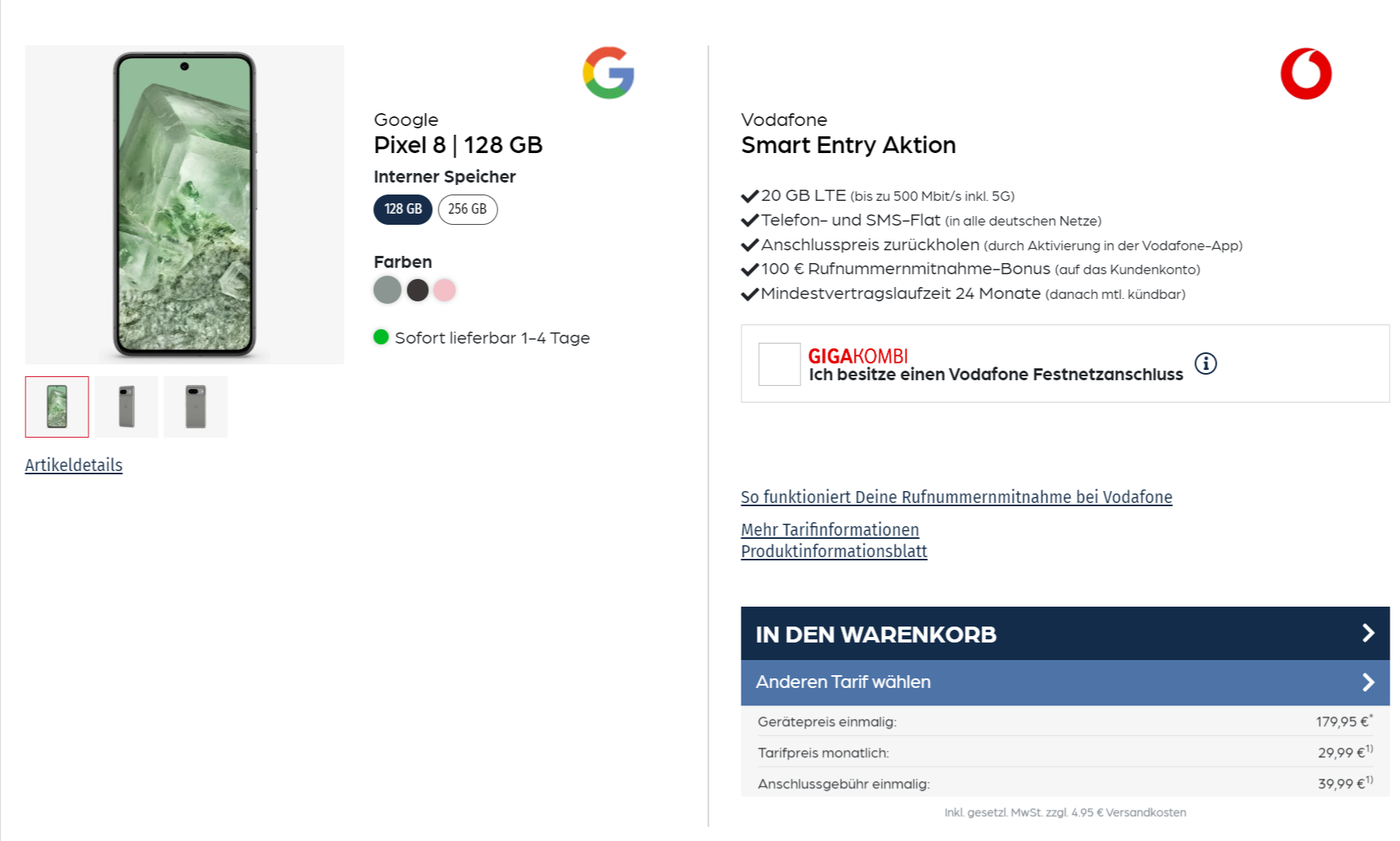The width and height of the screenshot is (1400, 841).
Task: Click the IN DEN WARENKORB button
Action: tap(1066, 634)
